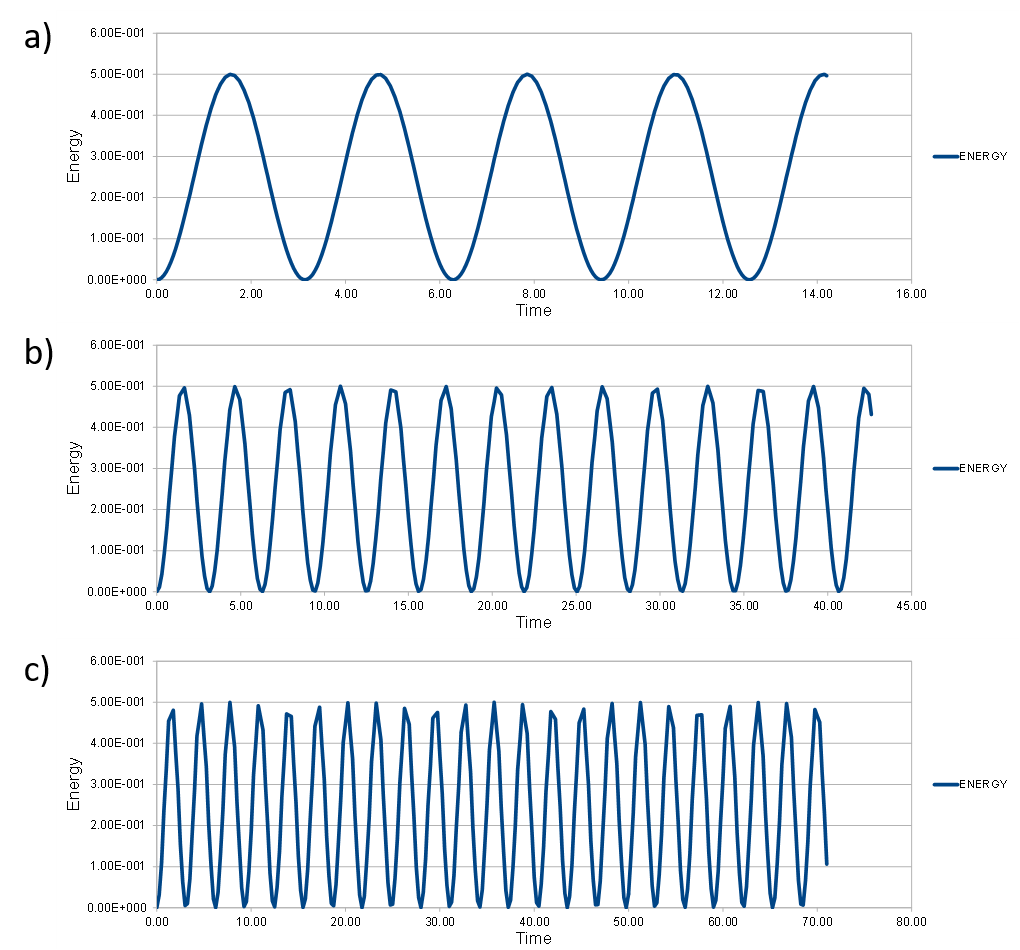Select the Time axis title of chart c

[x=533, y=938]
